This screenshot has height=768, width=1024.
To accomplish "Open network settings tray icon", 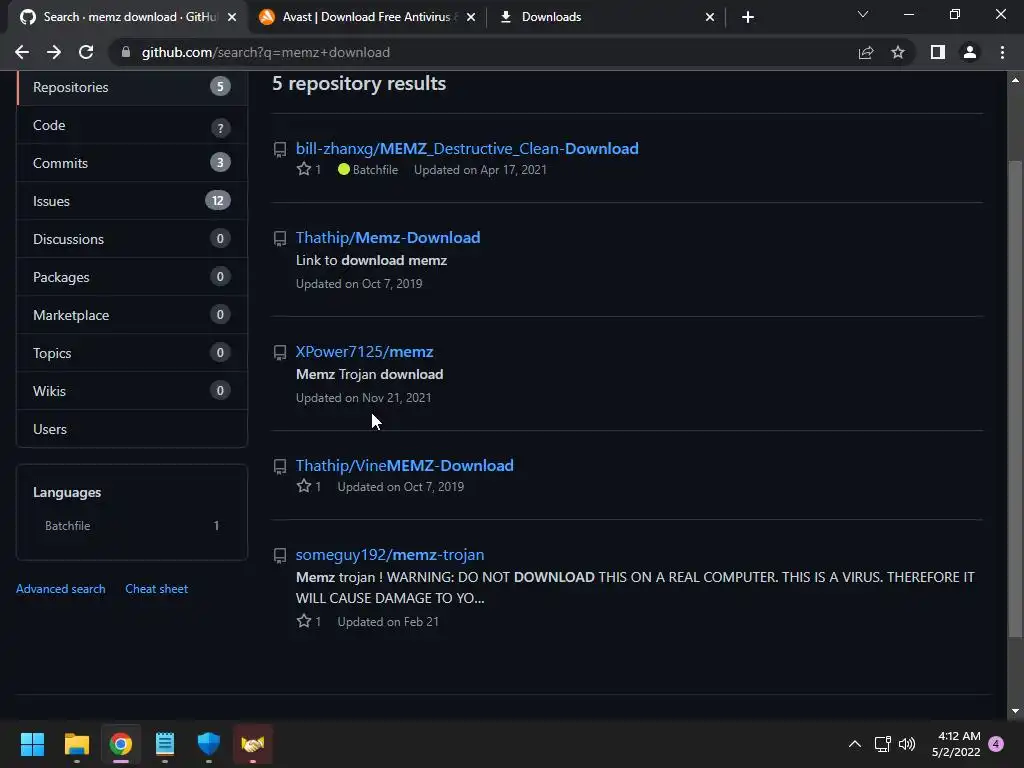I will [882, 744].
